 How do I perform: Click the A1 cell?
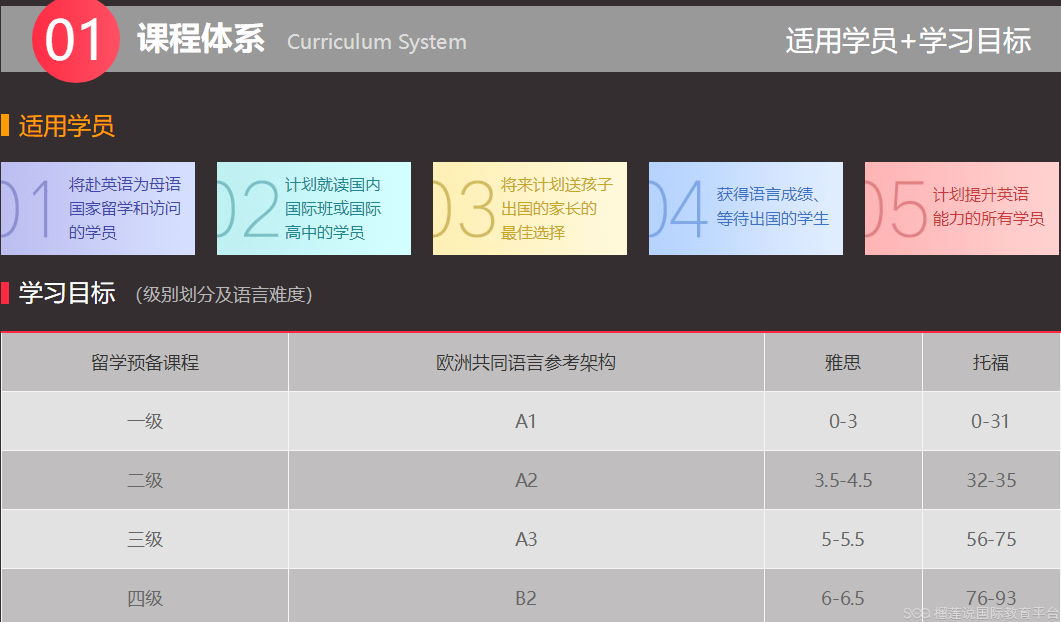526,422
